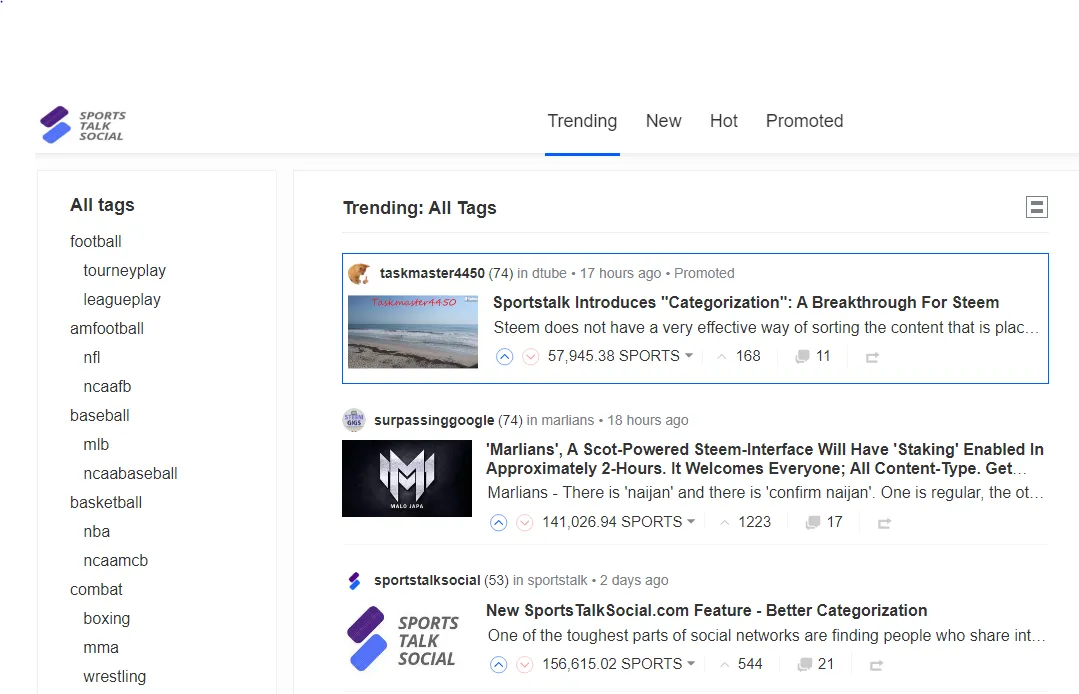This screenshot has width=1079, height=694.
Task: Switch to the Trending tab
Action: point(582,121)
